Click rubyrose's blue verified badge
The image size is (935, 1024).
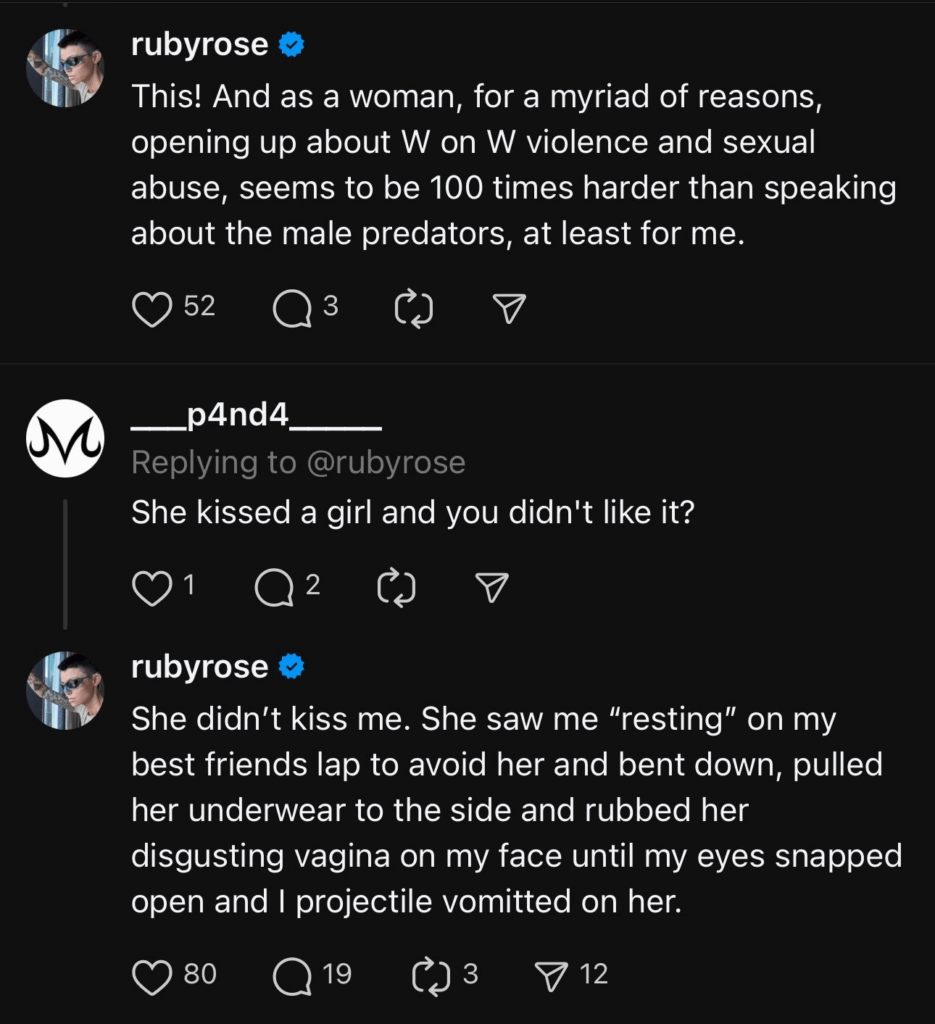[x=290, y=43]
